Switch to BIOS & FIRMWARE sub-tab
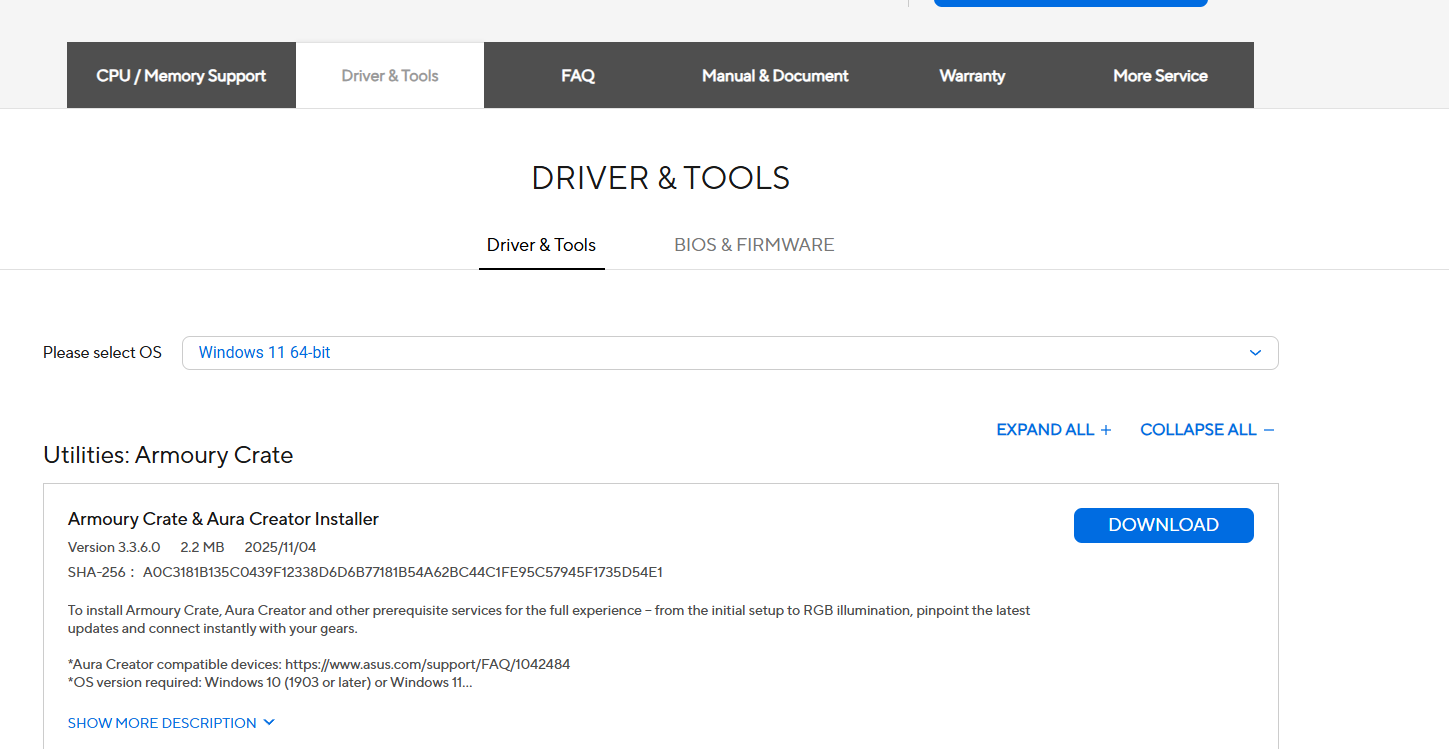1449x749 pixels. tap(754, 245)
